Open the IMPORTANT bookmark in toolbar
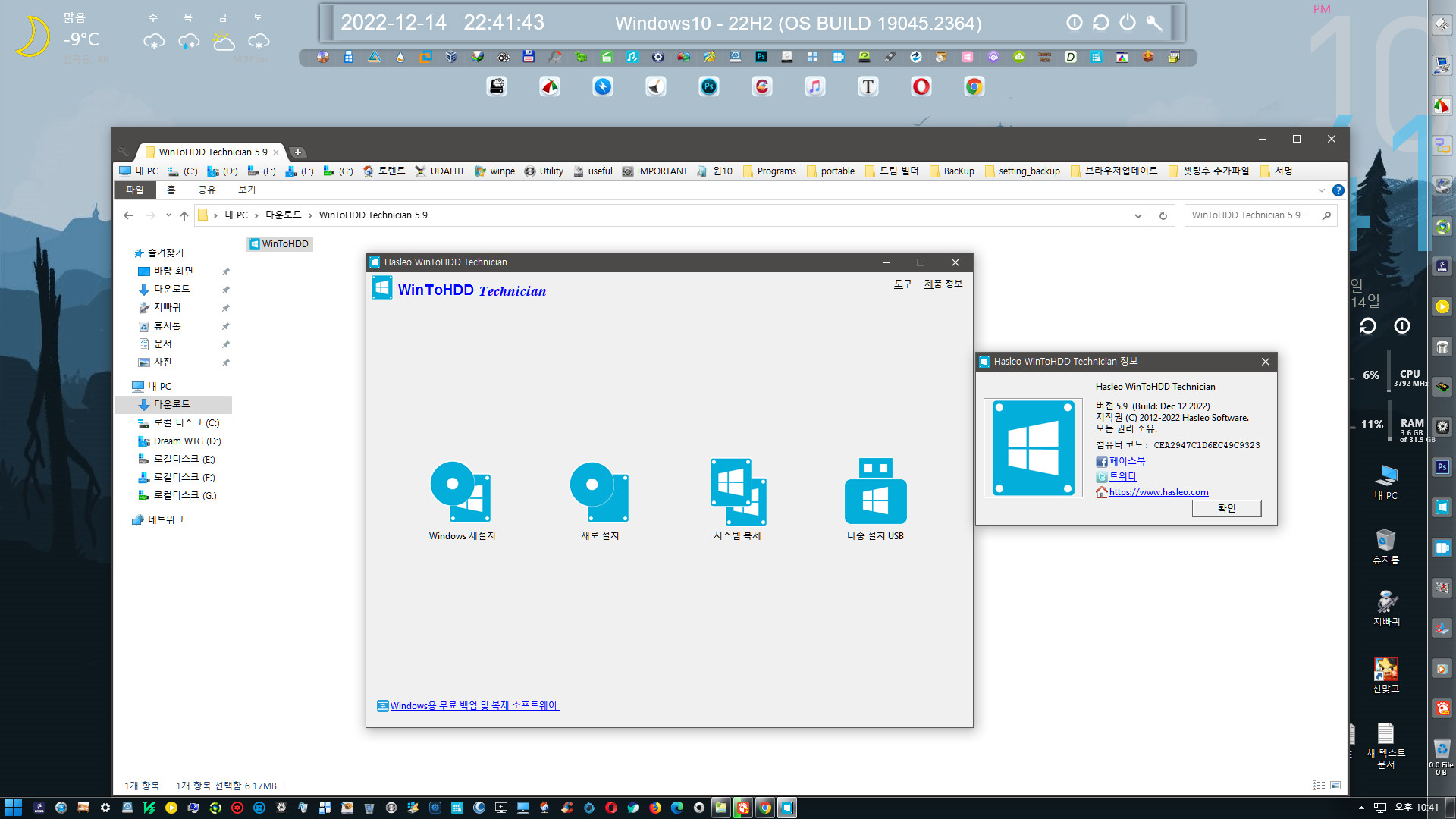1456x819 pixels. (655, 171)
